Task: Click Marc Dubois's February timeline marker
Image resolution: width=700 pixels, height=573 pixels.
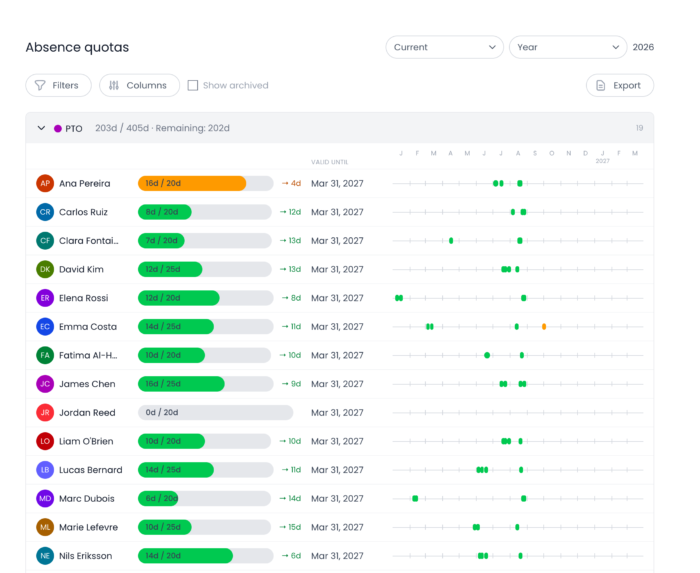Action: click(415, 498)
